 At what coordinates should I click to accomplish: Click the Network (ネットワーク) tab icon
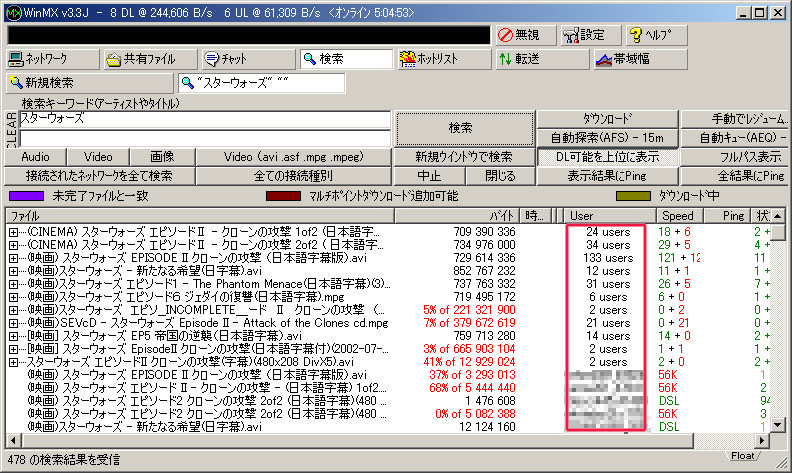tap(16, 59)
